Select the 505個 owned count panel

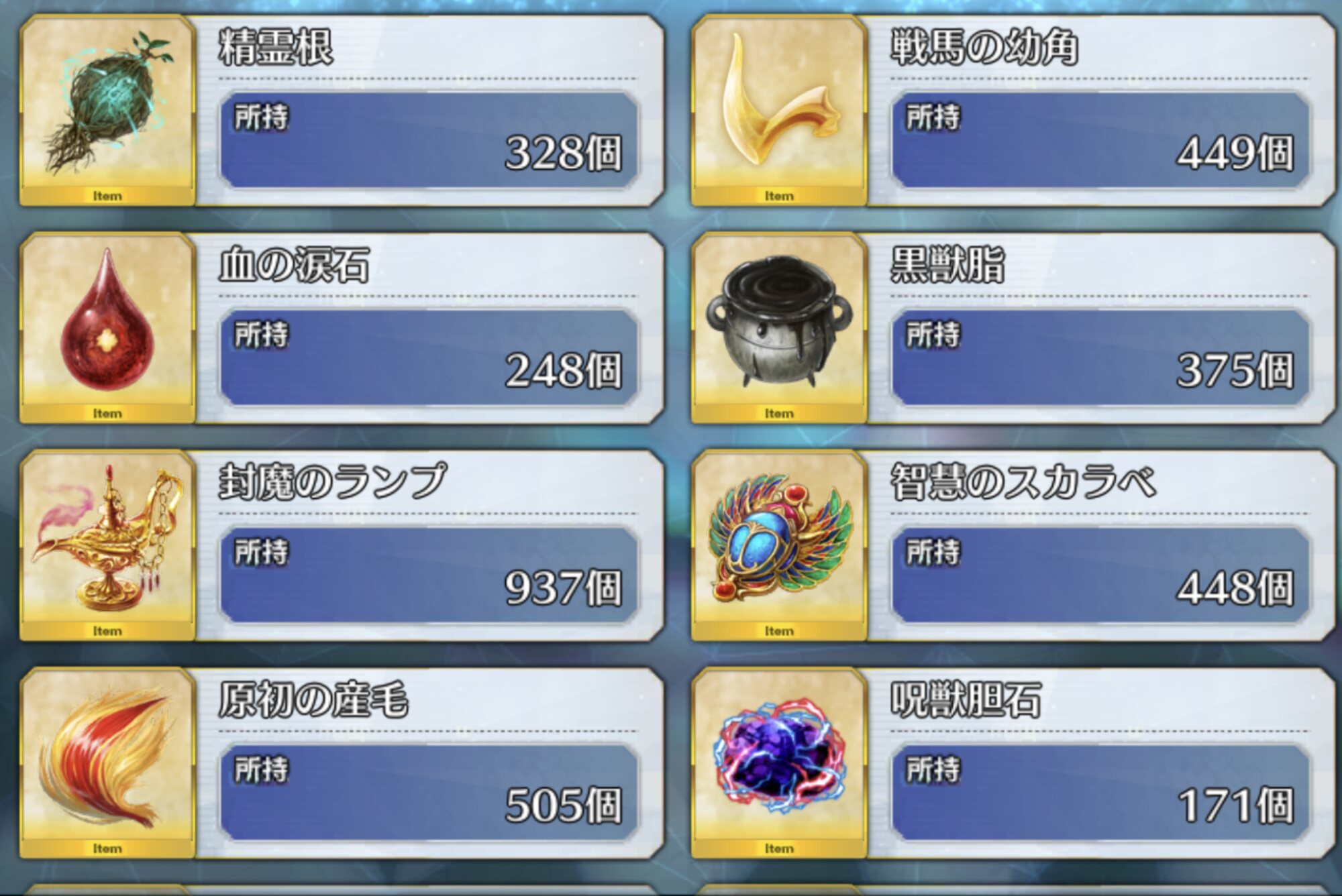[x=429, y=791]
